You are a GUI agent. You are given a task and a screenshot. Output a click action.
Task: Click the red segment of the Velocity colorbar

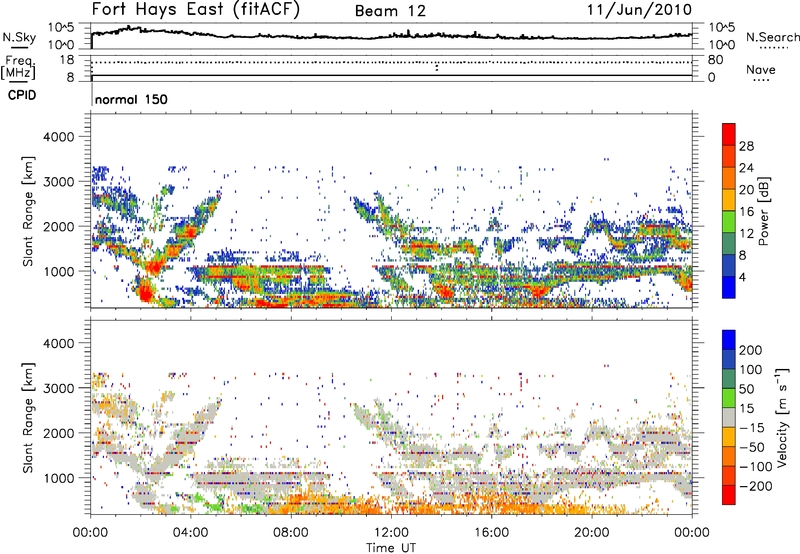(729, 495)
